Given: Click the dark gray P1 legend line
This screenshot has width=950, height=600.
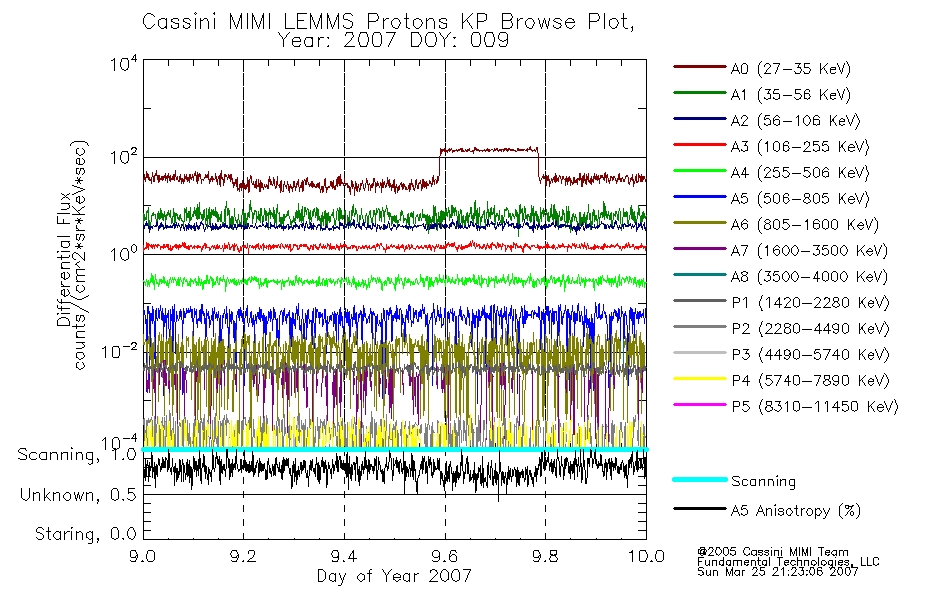Looking at the screenshot, I should pyautogui.click(x=700, y=301).
